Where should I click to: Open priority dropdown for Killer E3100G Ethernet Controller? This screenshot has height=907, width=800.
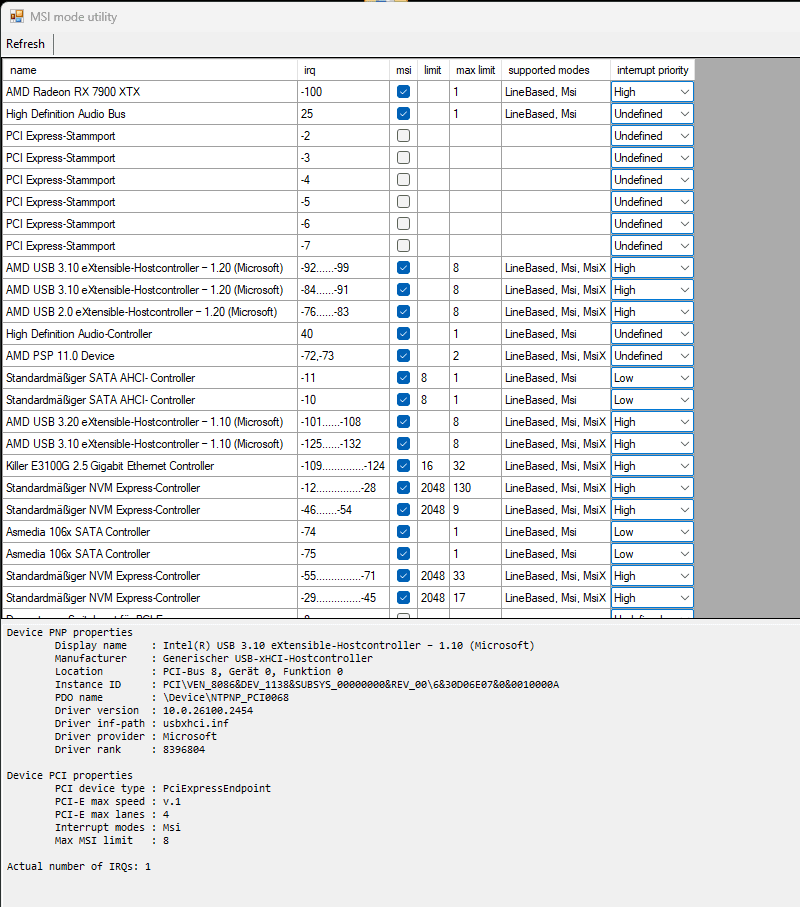click(x=652, y=465)
